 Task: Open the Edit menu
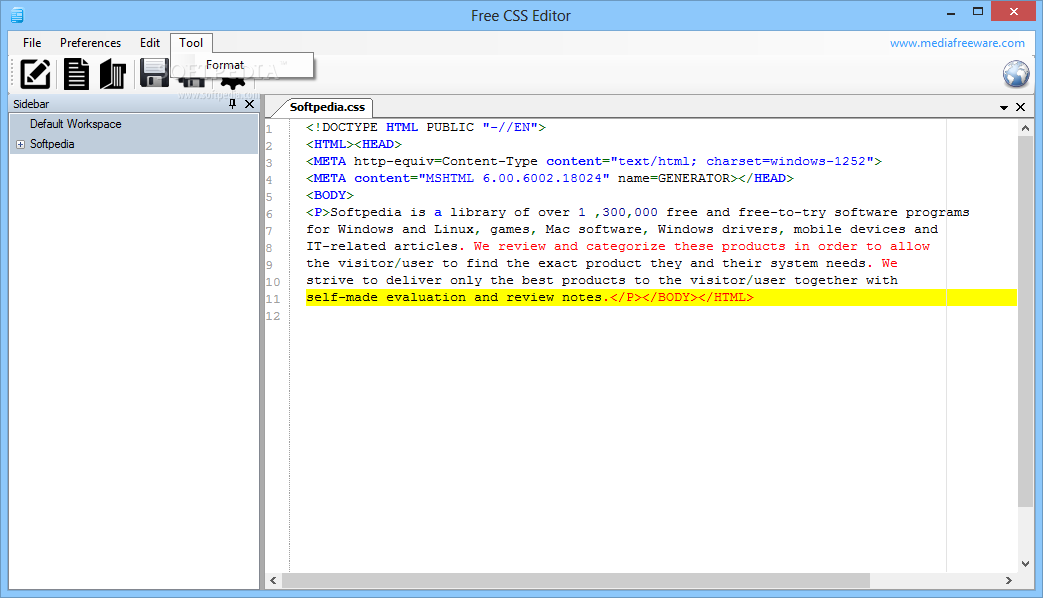150,43
